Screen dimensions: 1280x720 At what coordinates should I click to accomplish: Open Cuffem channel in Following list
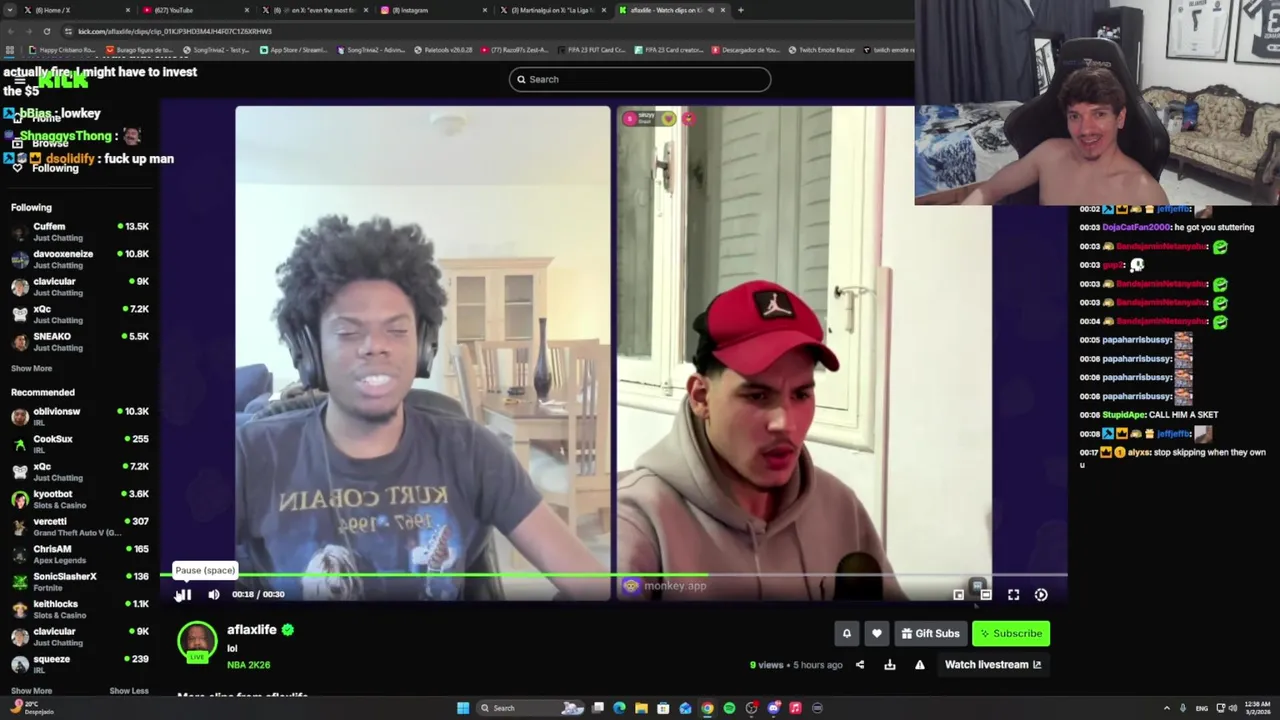click(82, 232)
